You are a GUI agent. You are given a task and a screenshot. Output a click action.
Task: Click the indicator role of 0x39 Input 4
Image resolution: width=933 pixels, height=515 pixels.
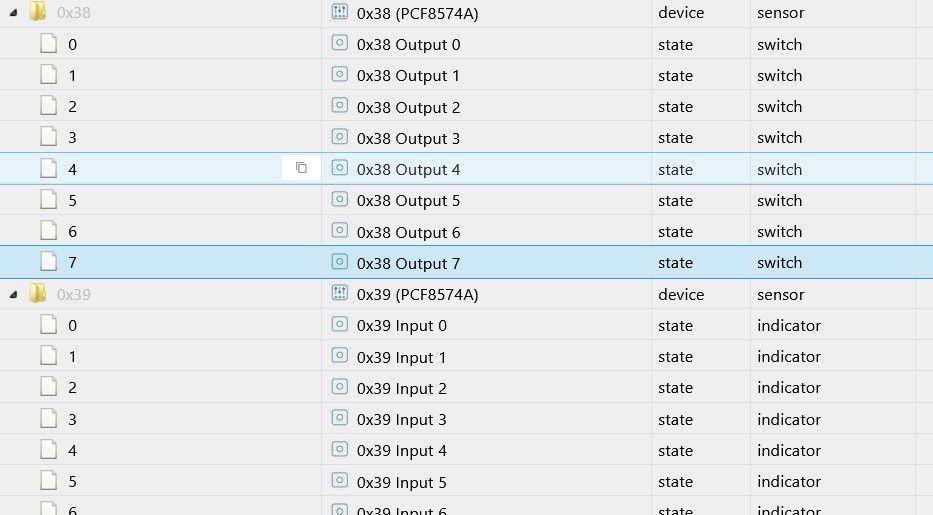[788, 450]
